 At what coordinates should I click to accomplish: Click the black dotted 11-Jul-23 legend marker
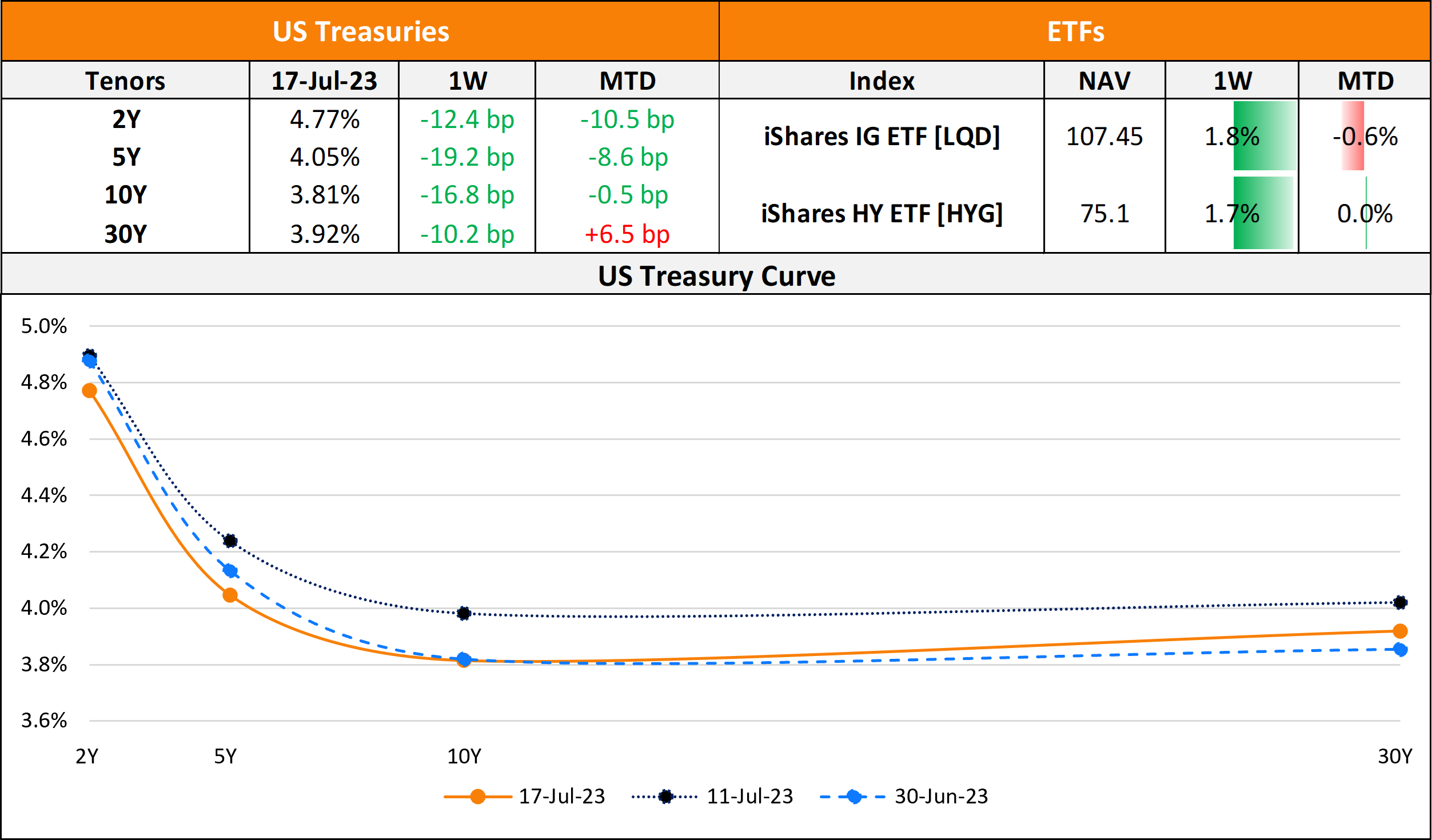tap(665, 797)
